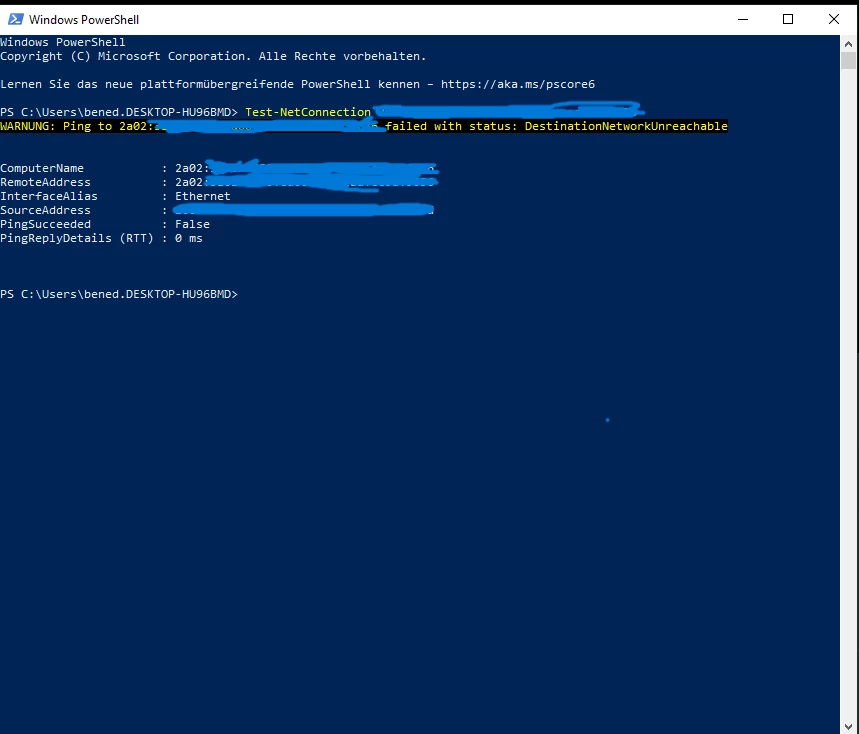
Task: Click the 'Lernen Sie das neue' line
Action: [x=297, y=84]
